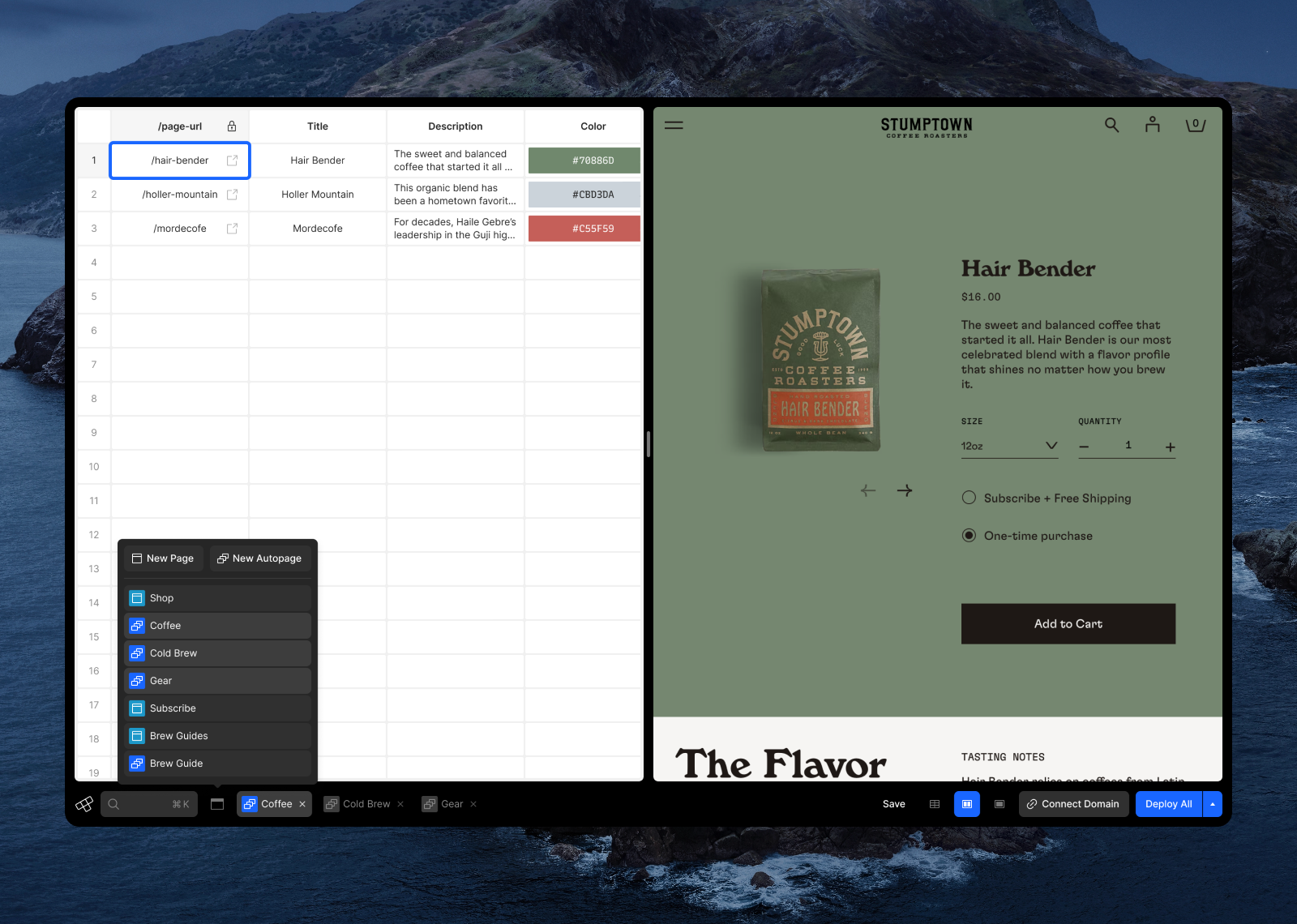Open Cold Brew autopage from the list
The width and height of the screenshot is (1297, 924).
(218, 653)
